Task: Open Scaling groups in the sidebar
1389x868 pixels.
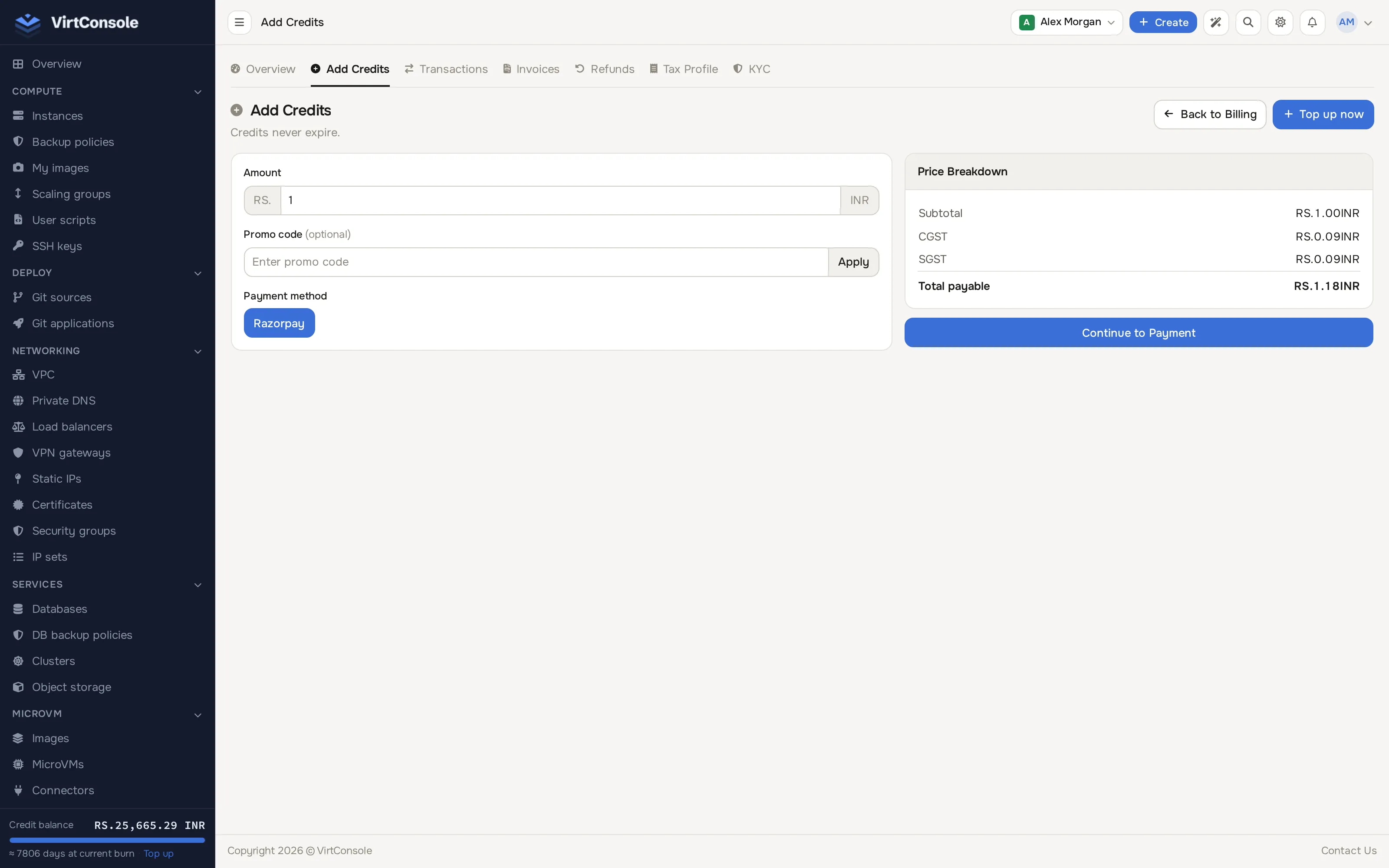Action: [107, 194]
